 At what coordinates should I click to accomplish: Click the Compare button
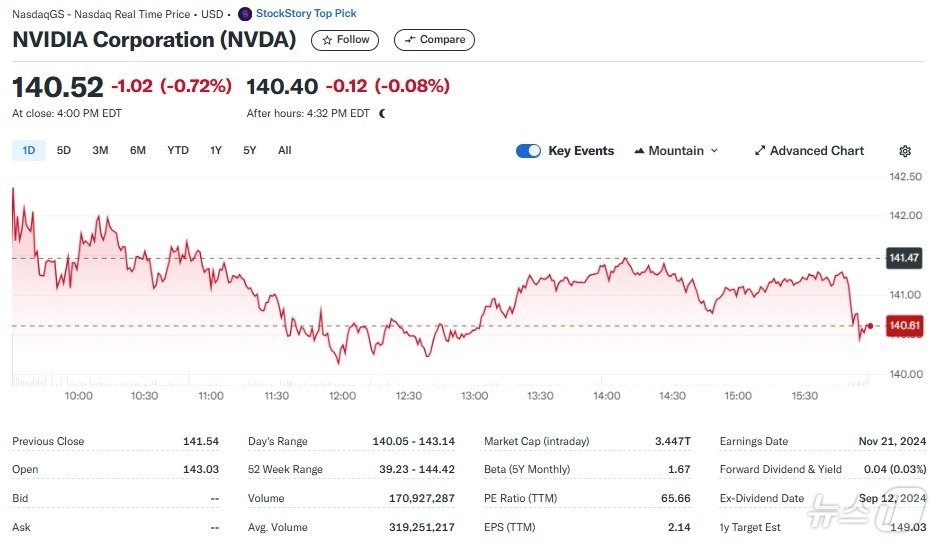[434, 40]
